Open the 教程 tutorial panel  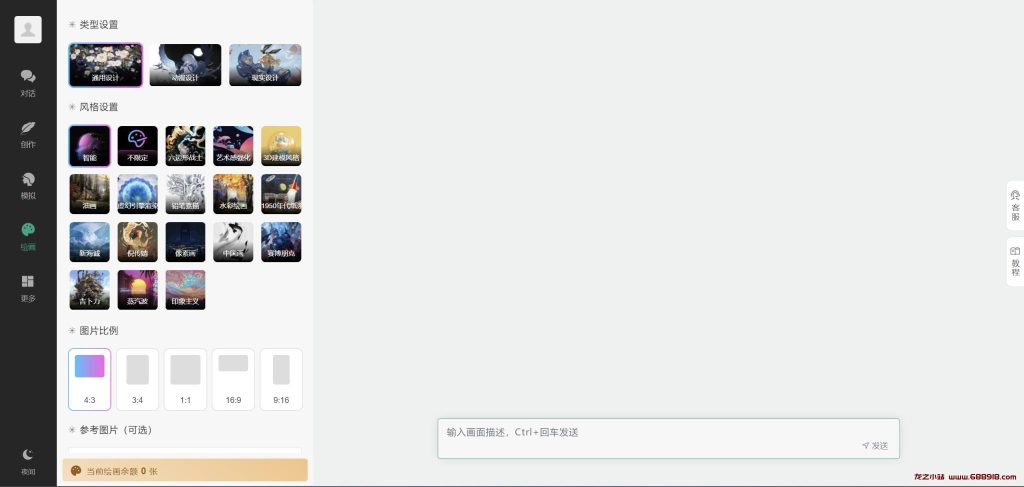coord(1015,261)
